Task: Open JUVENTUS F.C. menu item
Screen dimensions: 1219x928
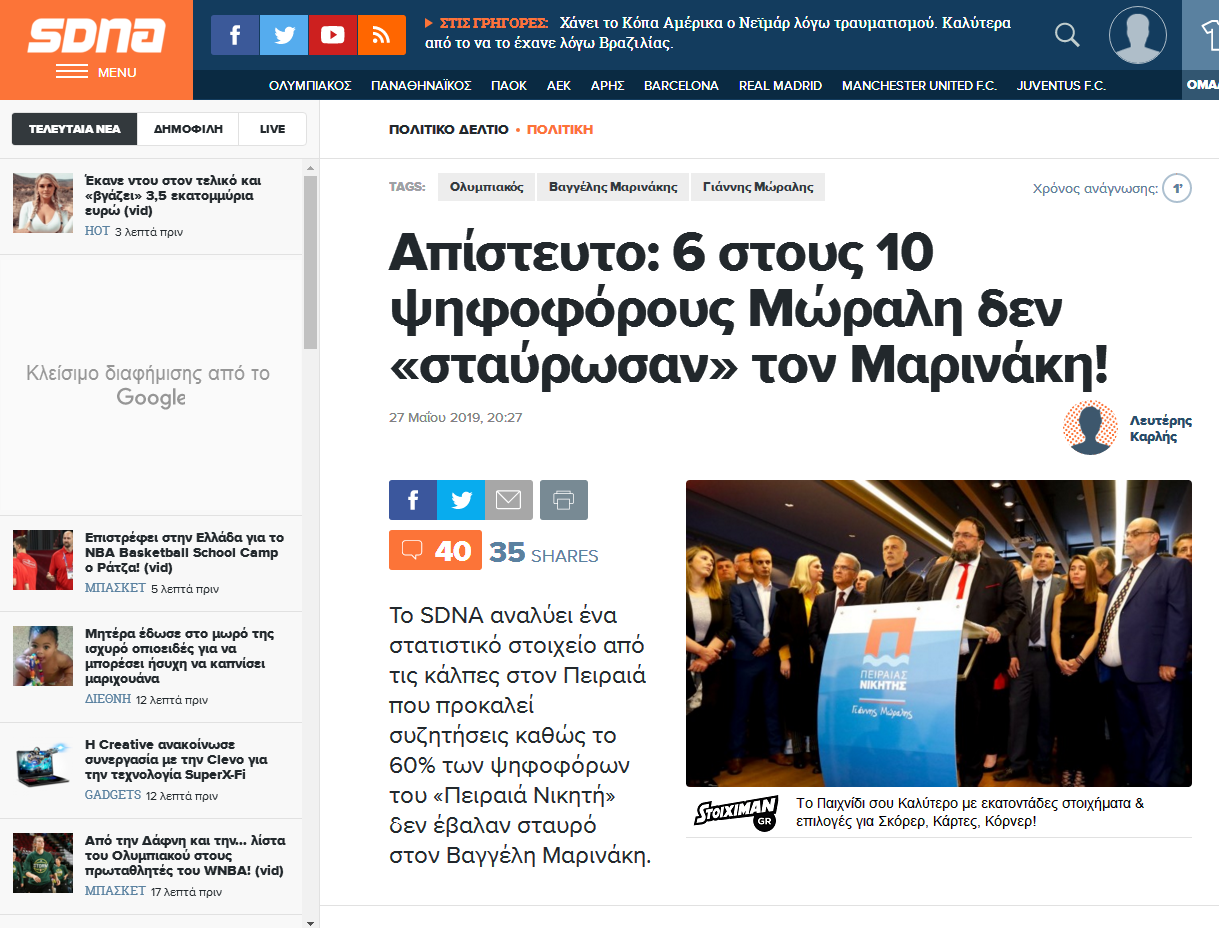Action: (1061, 85)
